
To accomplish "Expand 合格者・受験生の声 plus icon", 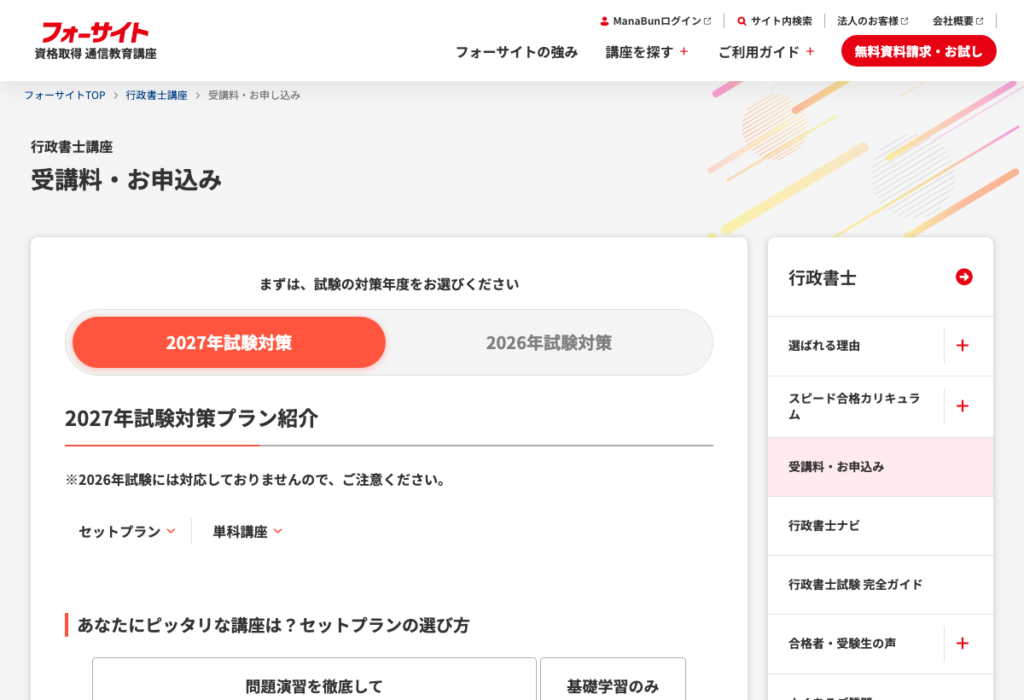I will 962,643.
